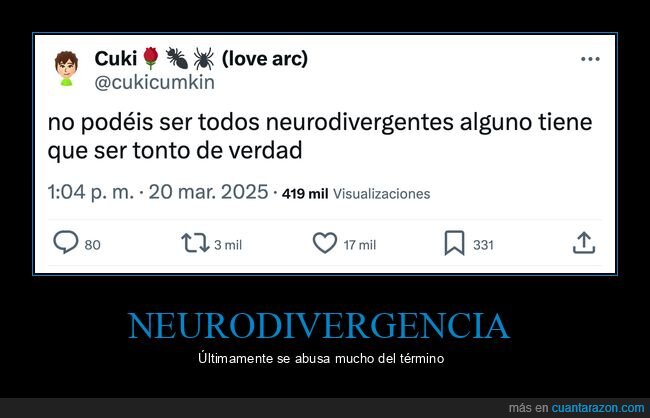Viewport: 650px width, 418px height.
Task: Click the share upload icon
Action: click(x=584, y=243)
